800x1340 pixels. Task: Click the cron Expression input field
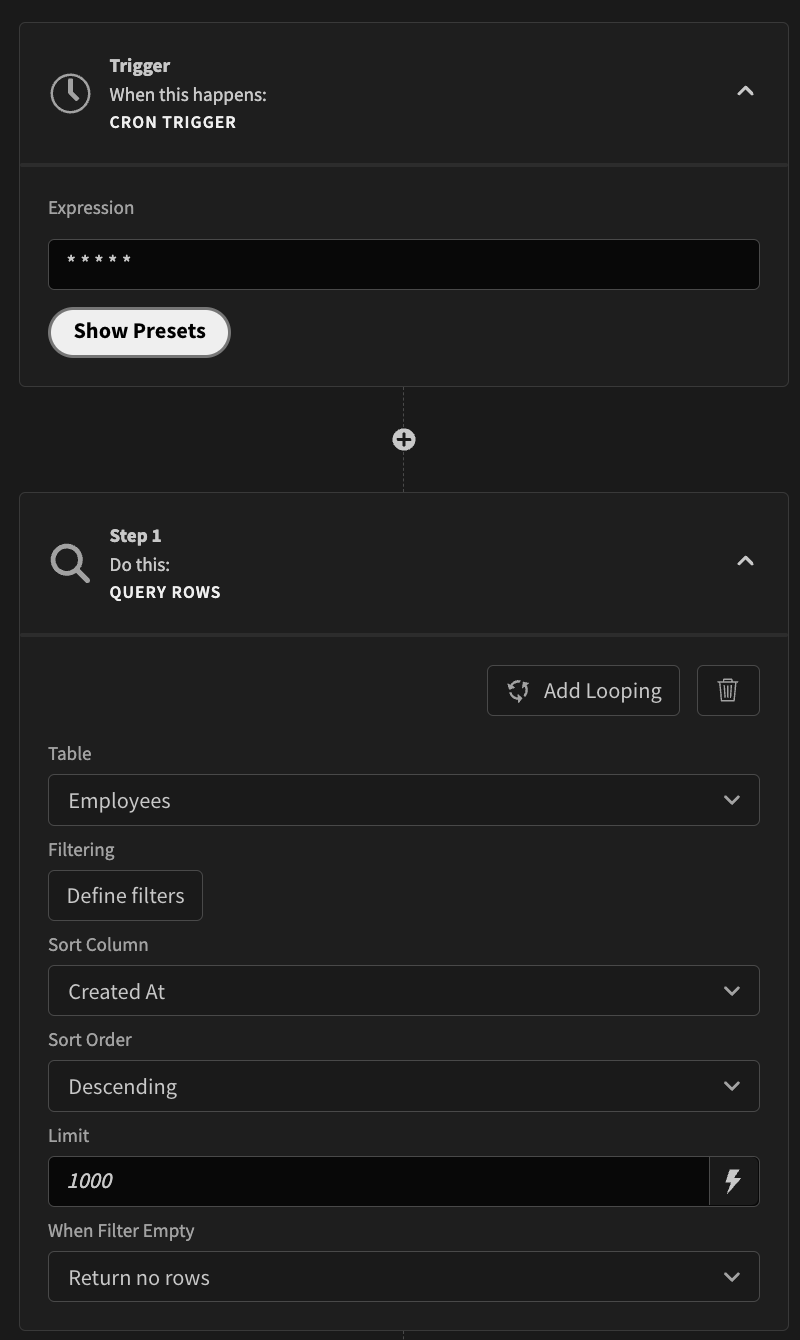403,264
